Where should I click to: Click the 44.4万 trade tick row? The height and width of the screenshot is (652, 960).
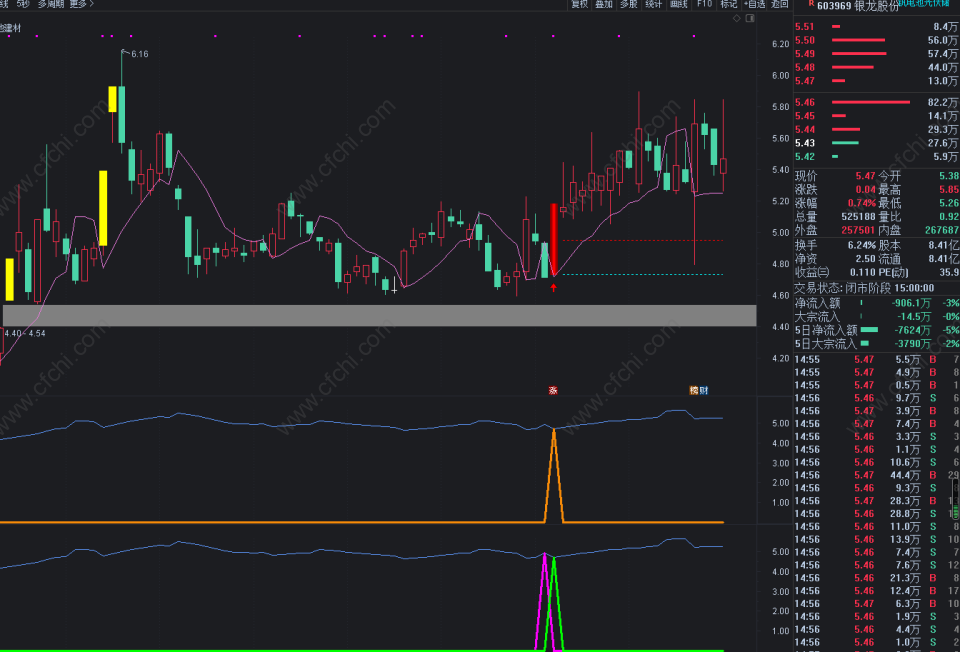[x=877, y=475]
